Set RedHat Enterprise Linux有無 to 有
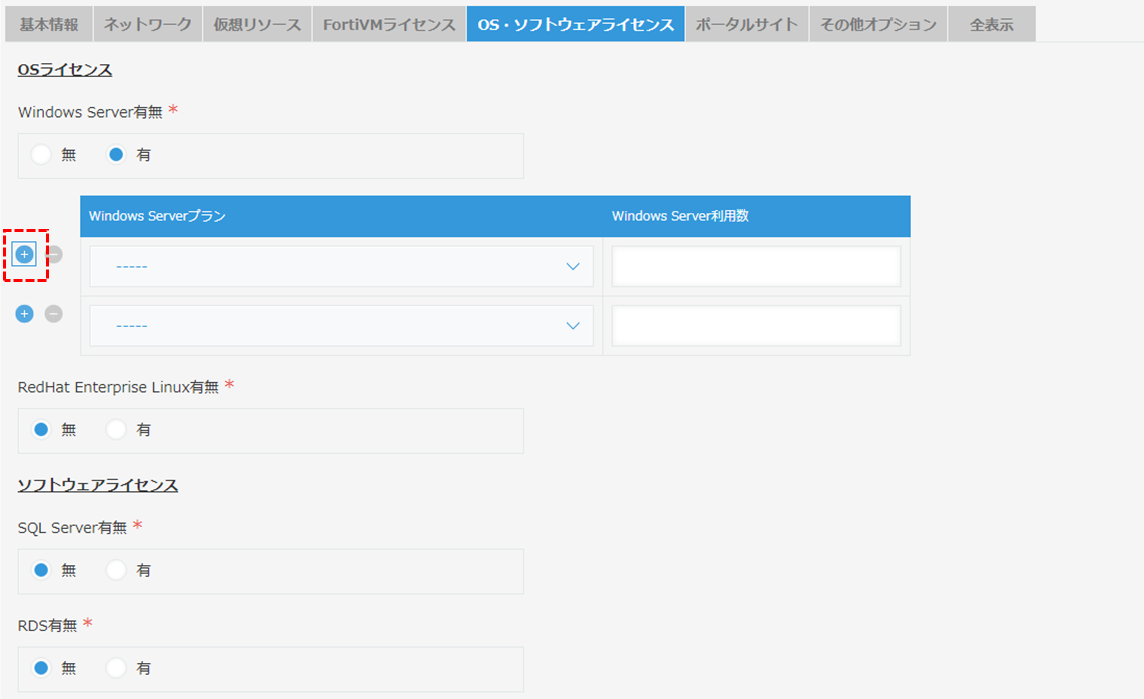The image size is (1144, 699). coord(116,430)
